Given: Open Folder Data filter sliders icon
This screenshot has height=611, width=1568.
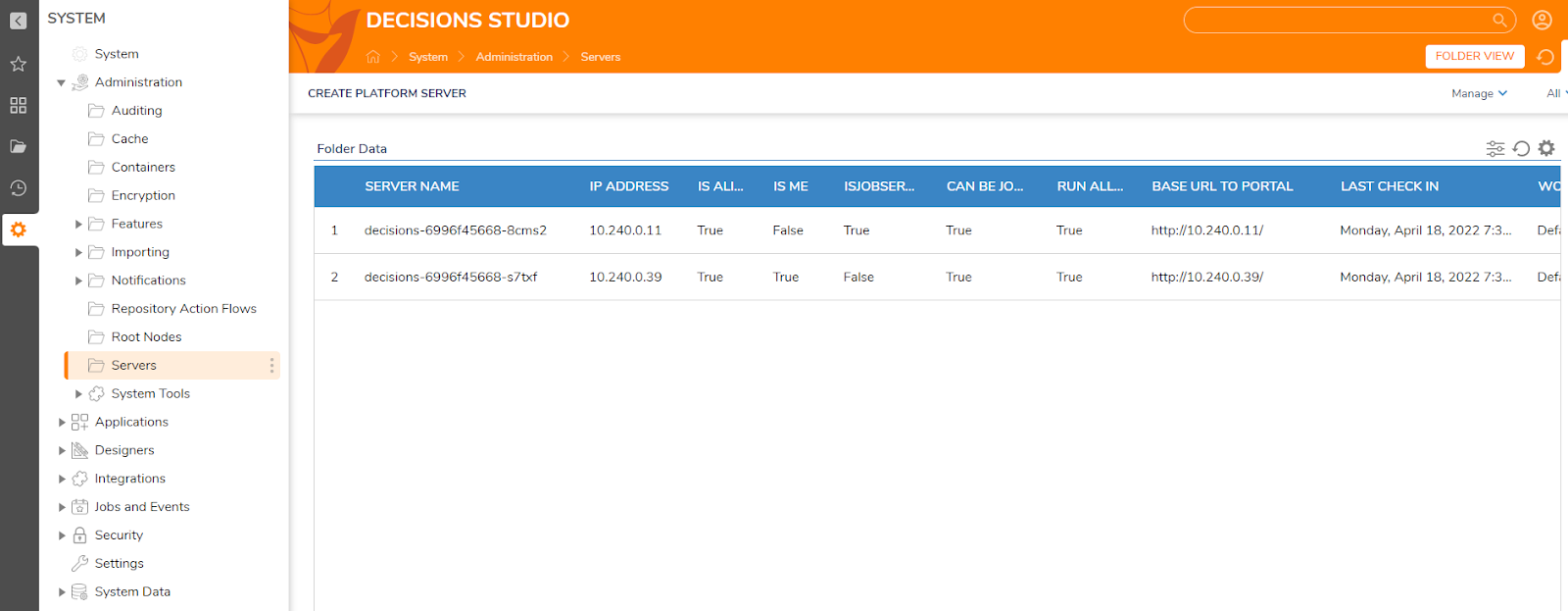Looking at the screenshot, I should [x=1495, y=148].
